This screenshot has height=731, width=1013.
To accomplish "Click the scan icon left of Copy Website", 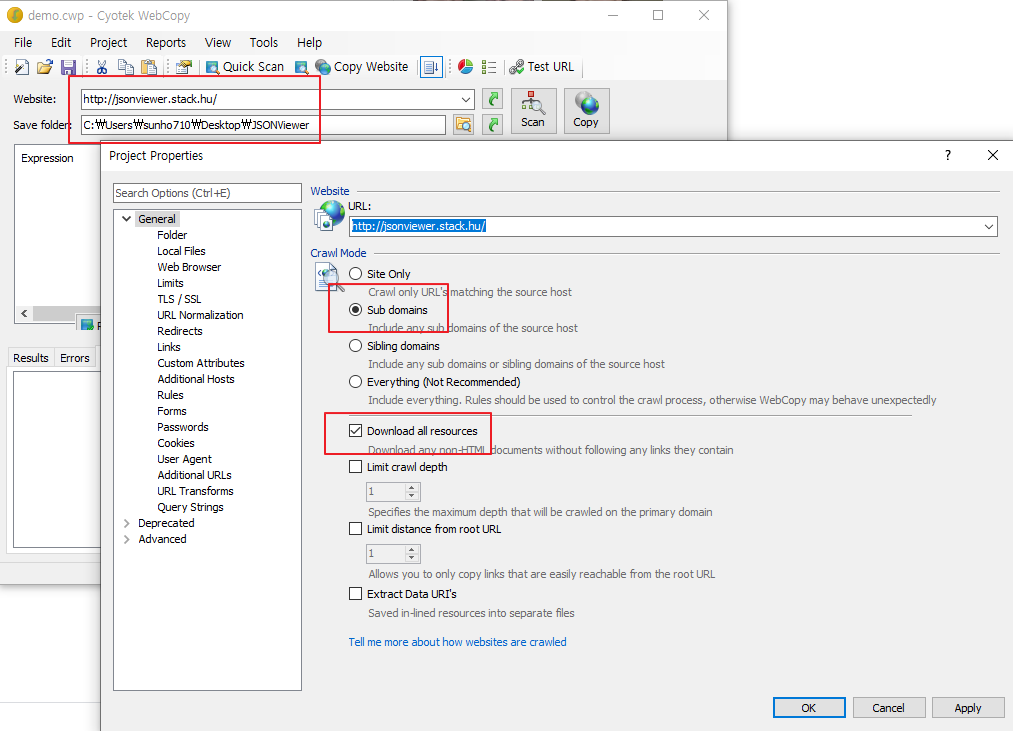I will (301, 67).
